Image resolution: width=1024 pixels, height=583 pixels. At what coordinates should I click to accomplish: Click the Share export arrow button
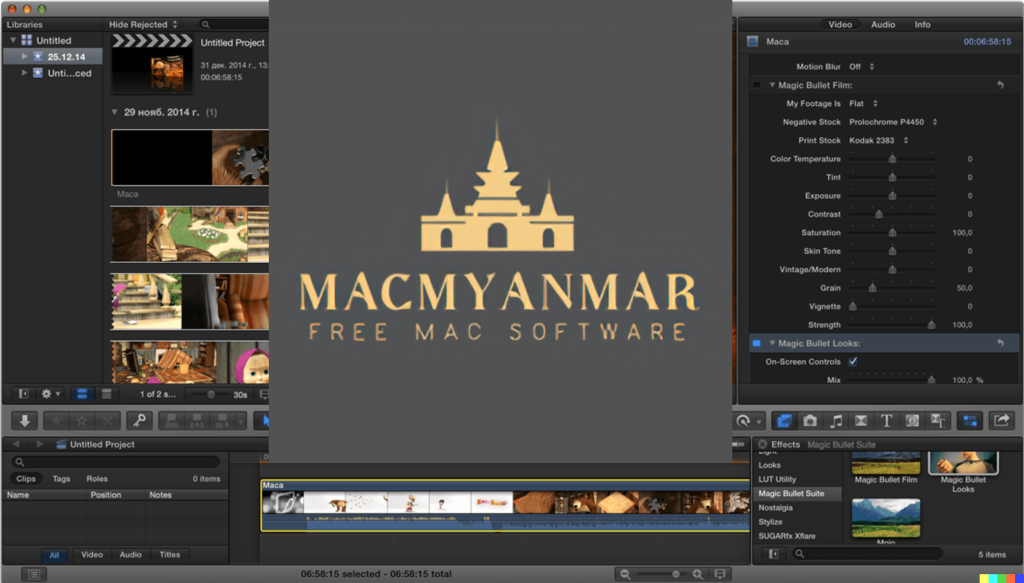coord(1002,421)
